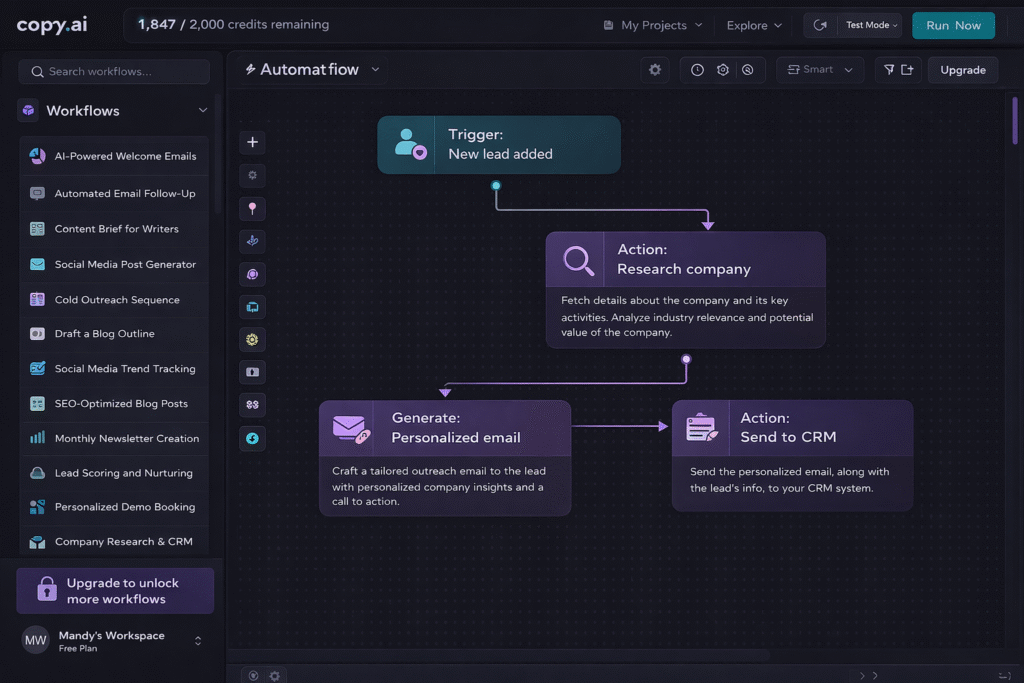Click the yellow gear icon in left node palette
1024x683 pixels.
pyautogui.click(x=252, y=339)
